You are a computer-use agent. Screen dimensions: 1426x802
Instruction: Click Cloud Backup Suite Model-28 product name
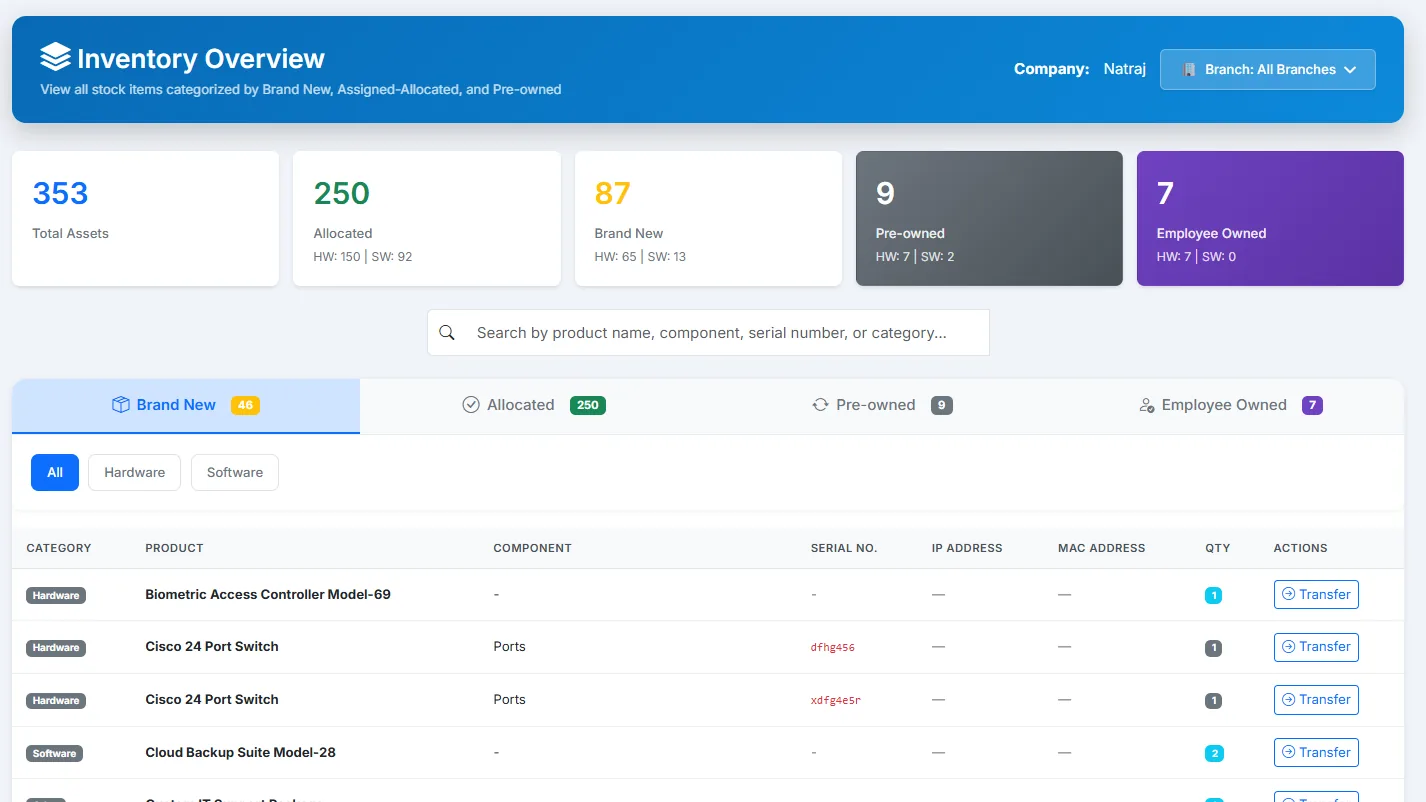click(240, 752)
